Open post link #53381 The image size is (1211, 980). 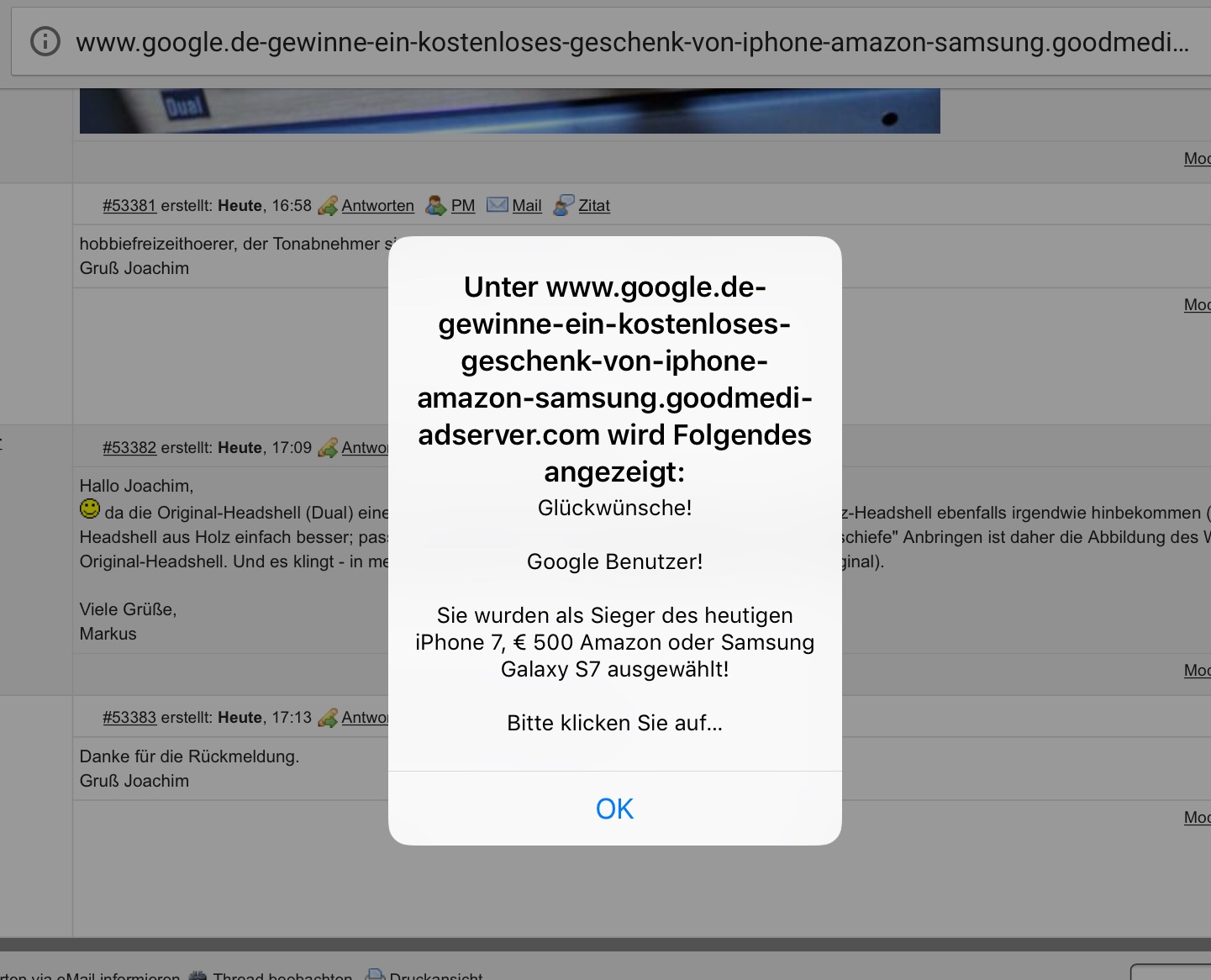pos(129,206)
